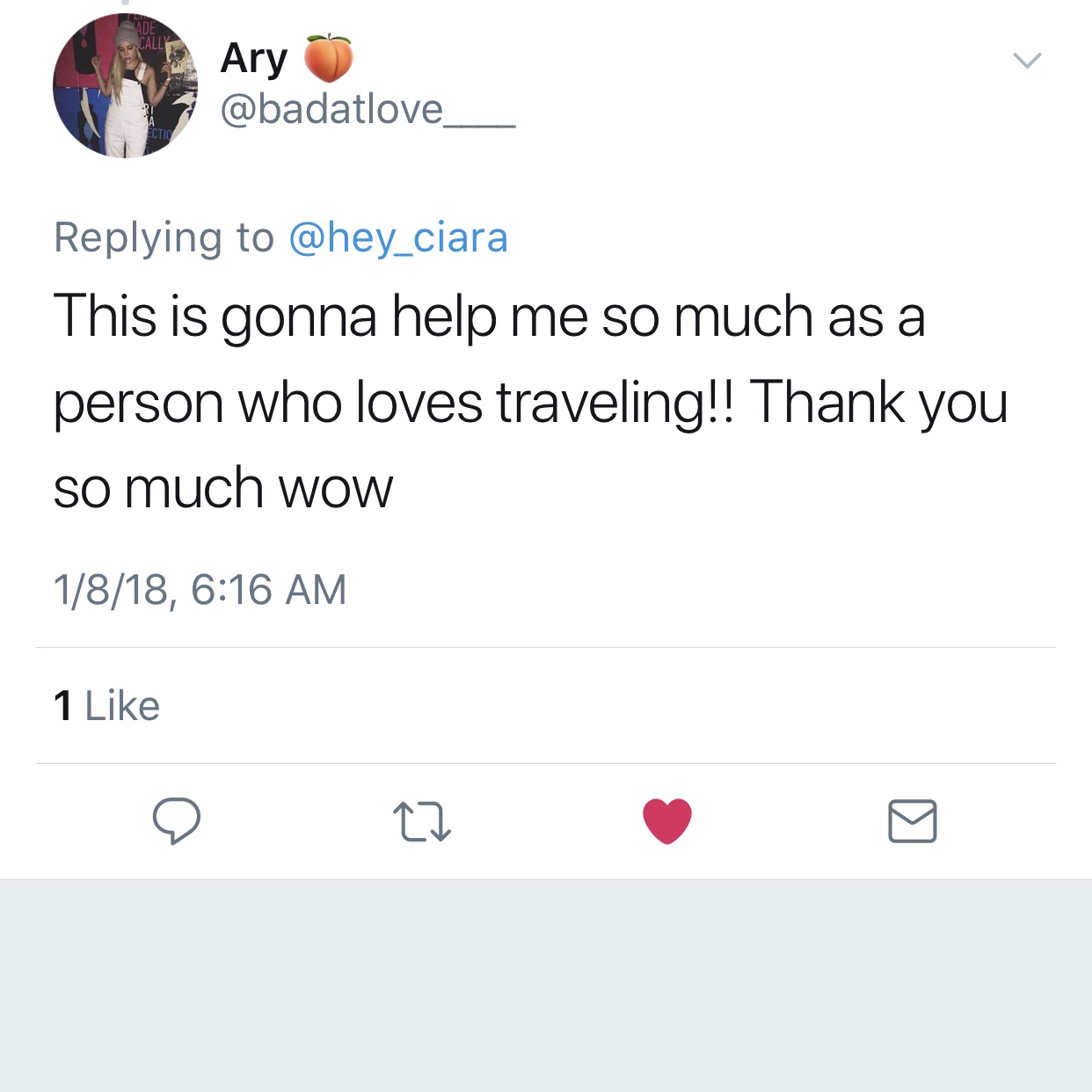View who liked via "1 Like"
This screenshot has width=1092, height=1092.
pos(106,706)
